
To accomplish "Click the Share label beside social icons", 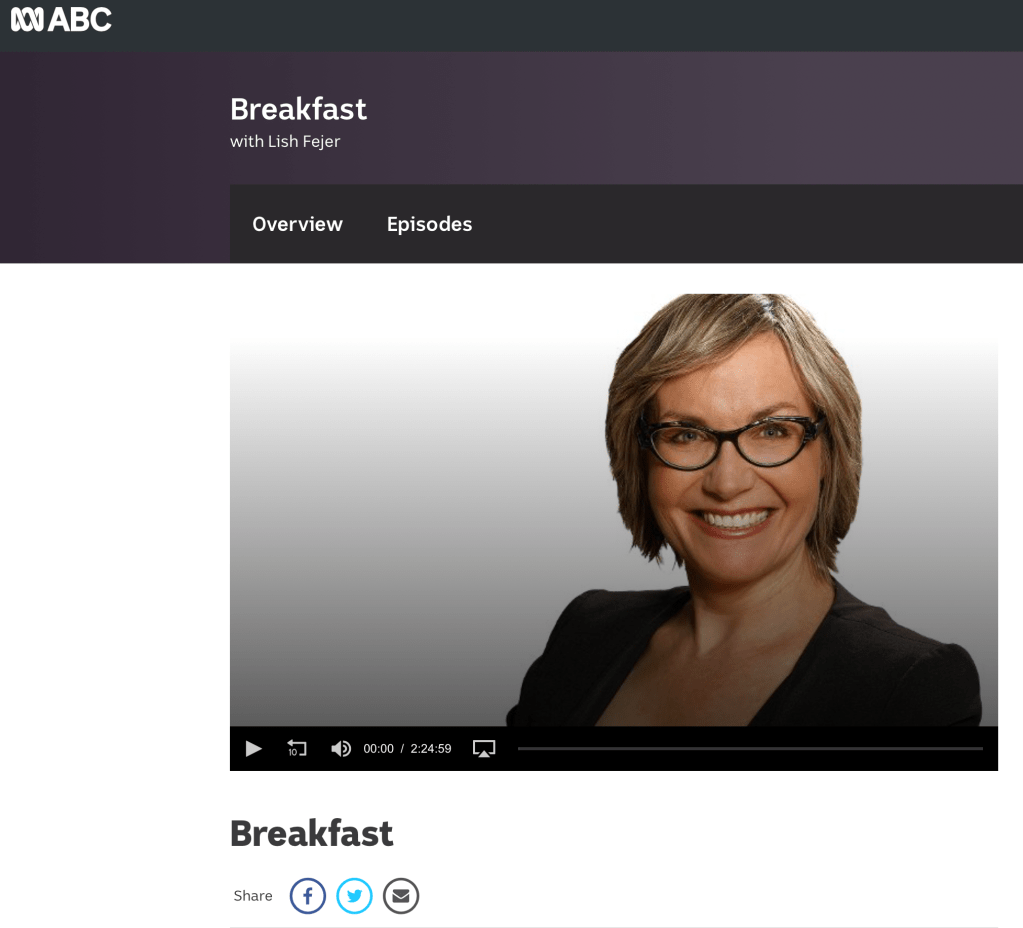I will pyautogui.click(x=253, y=896).
